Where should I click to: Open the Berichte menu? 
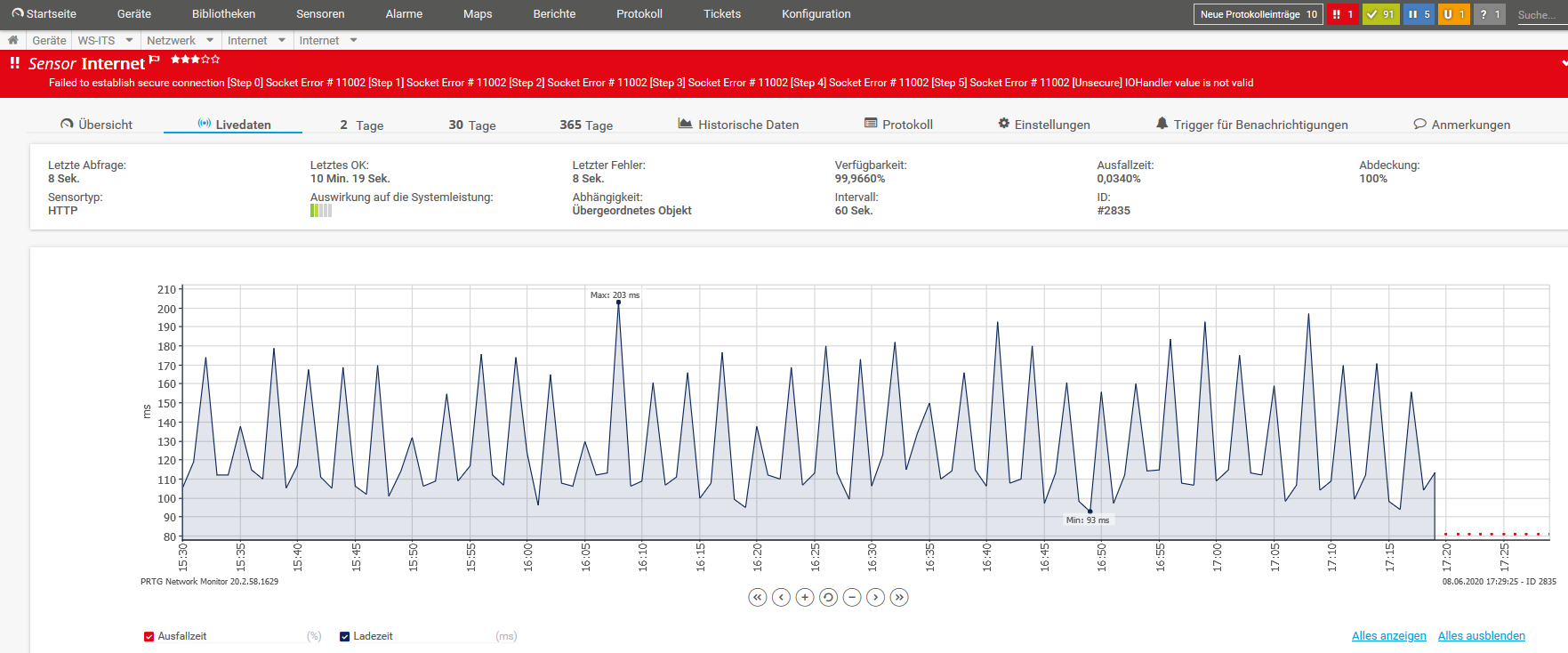554,14
